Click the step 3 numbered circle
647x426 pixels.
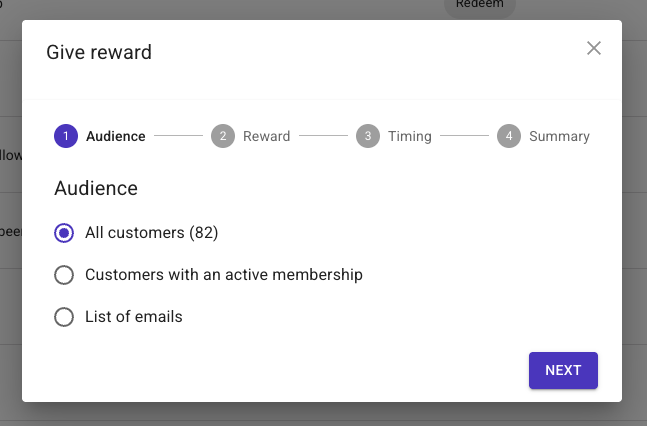368,136
